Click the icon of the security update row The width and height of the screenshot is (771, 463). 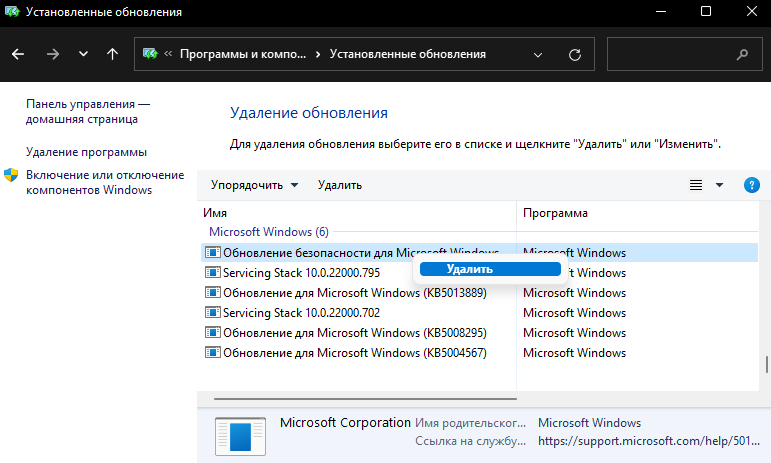[x=212, y=252]
